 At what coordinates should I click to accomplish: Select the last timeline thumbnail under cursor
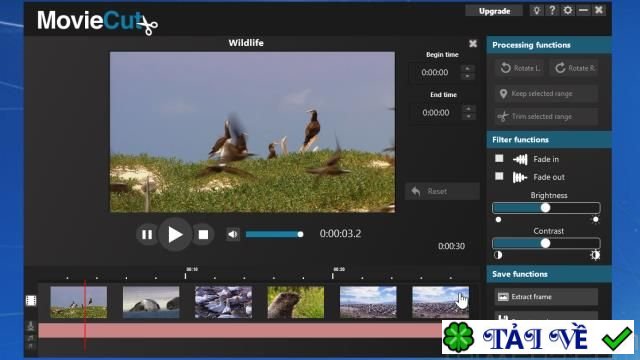(x=440, y=302)
